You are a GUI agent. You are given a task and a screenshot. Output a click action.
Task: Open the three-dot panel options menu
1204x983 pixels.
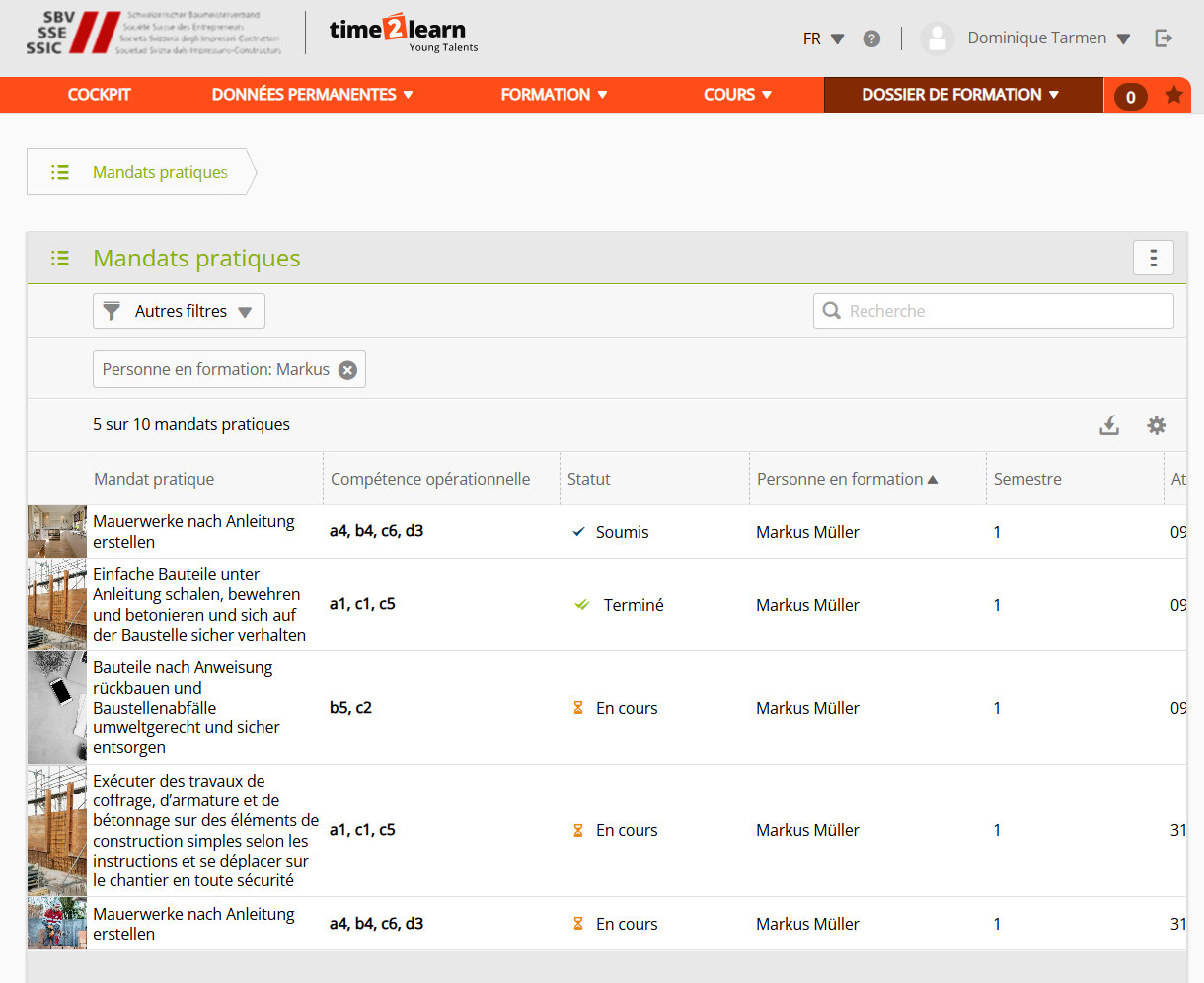[1153, 258]
